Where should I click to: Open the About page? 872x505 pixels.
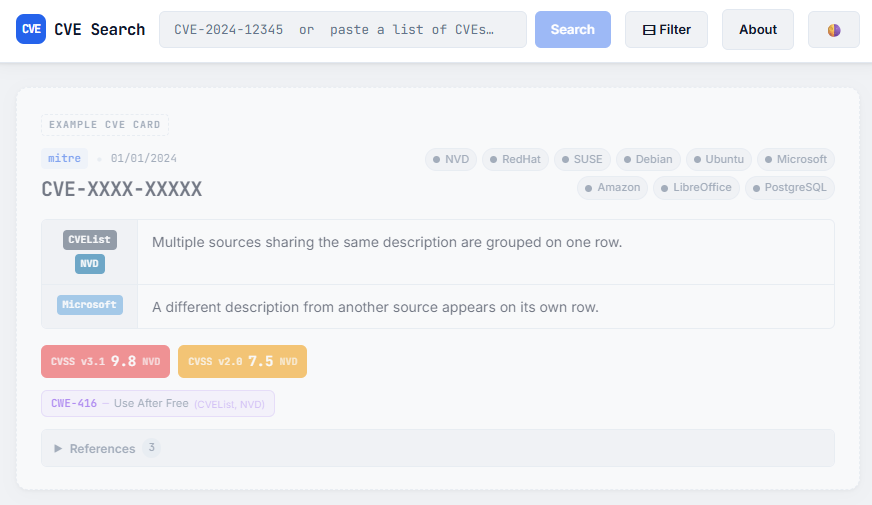click(757, 29)
